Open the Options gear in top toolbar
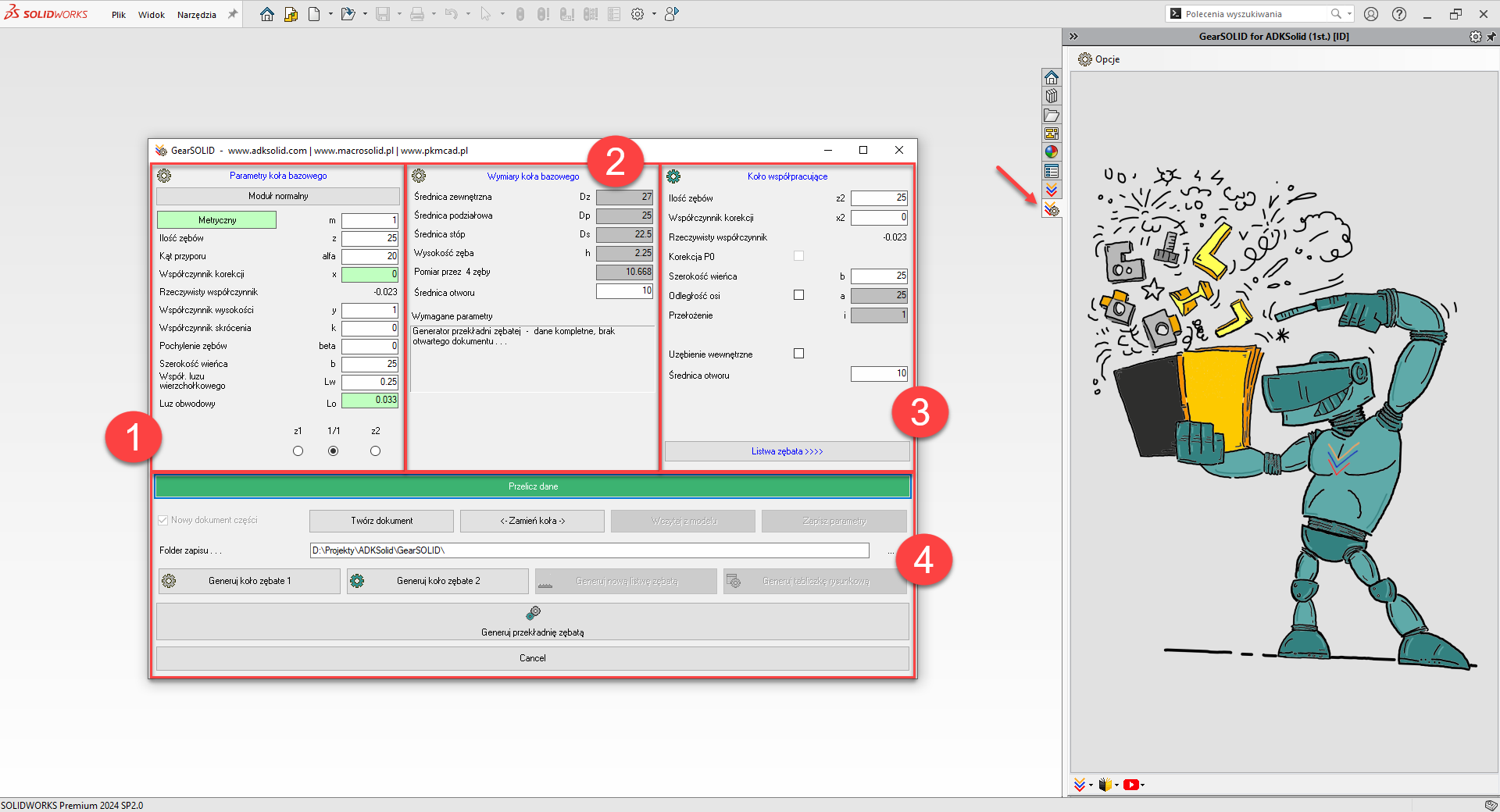This screenshot has height=812, width=1500. [x=637, y=14]
